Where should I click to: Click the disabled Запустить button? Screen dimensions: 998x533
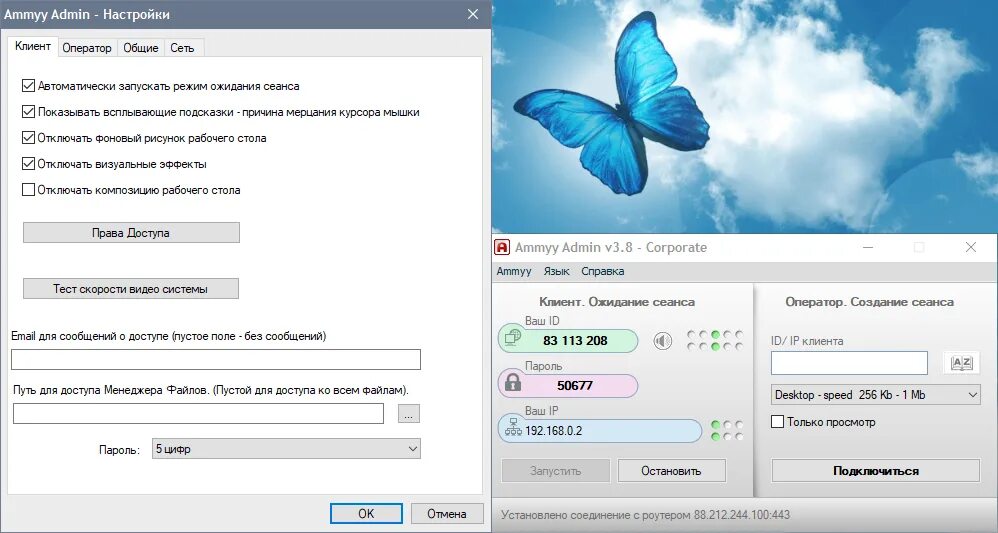click(556, 471)
